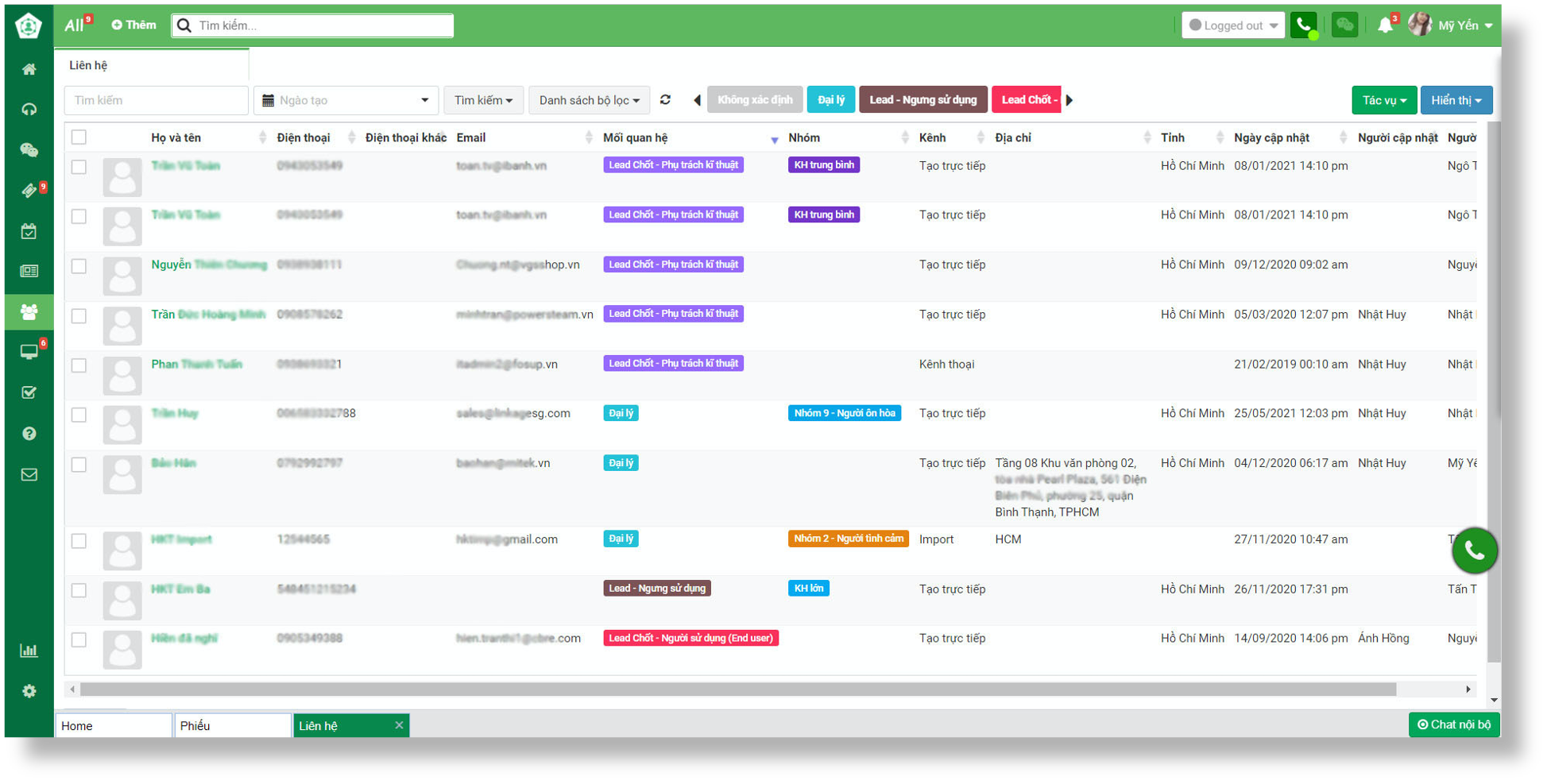Click the floating green phone button
The width and height of the screenshot is (1547, 784).
1475,550
